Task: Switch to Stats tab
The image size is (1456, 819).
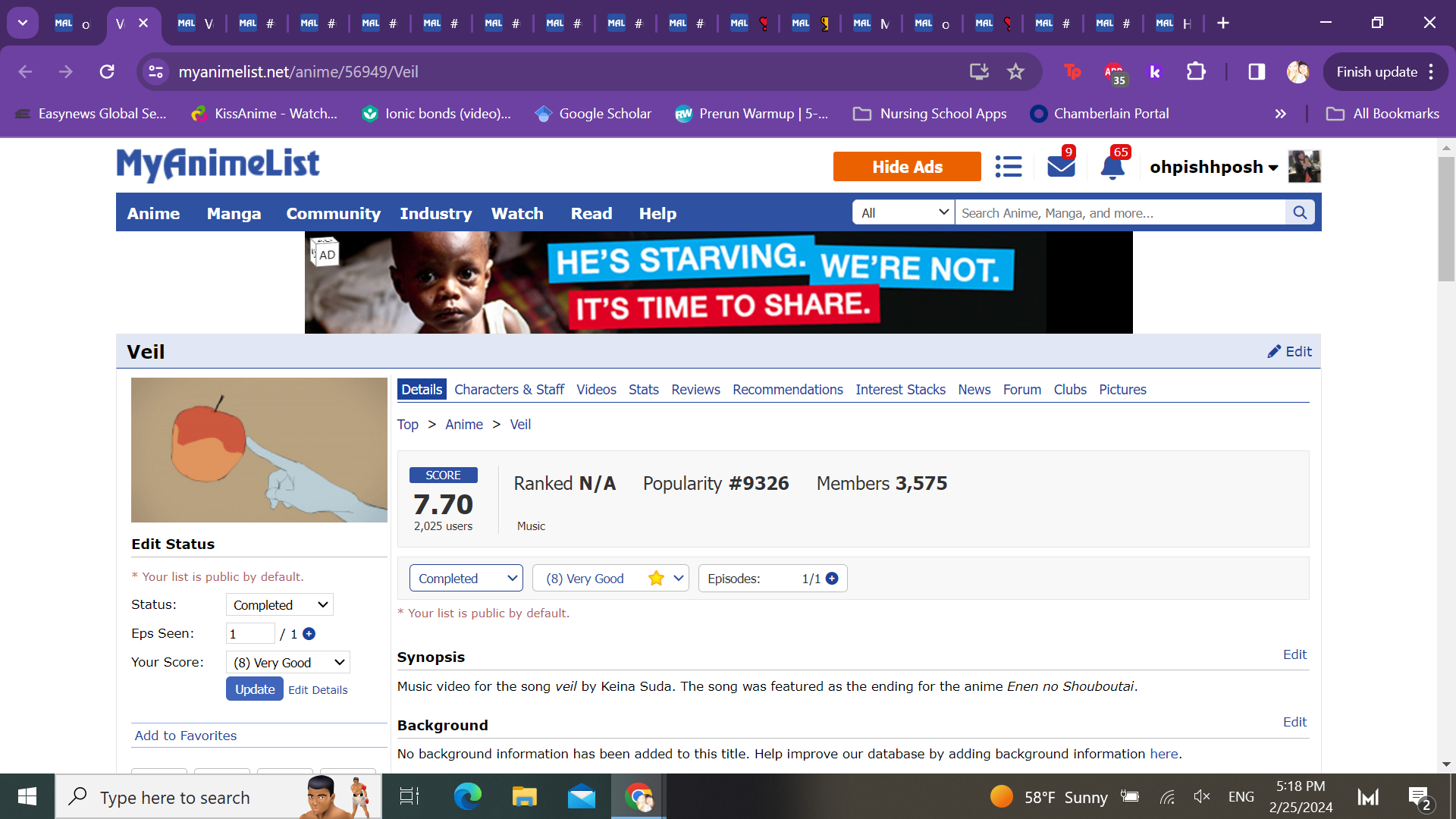Action: tap(644, 390)
